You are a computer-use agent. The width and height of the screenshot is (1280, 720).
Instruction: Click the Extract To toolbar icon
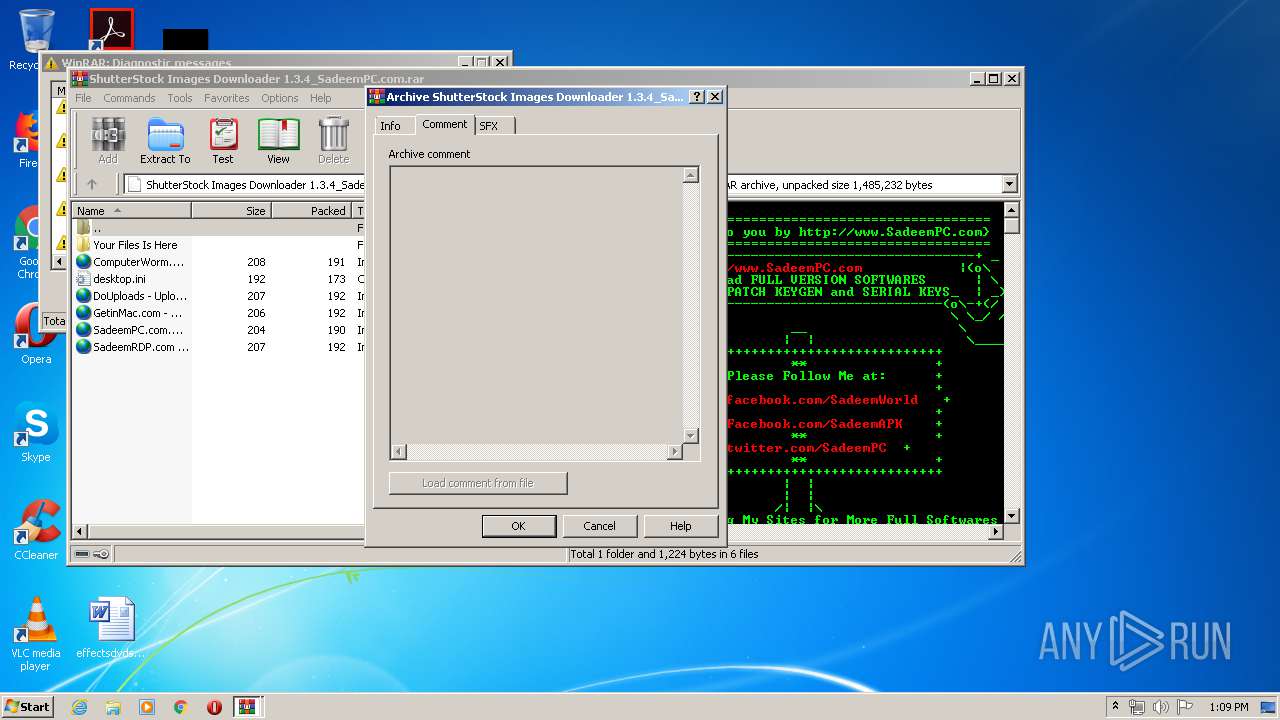tap(165, 141)
